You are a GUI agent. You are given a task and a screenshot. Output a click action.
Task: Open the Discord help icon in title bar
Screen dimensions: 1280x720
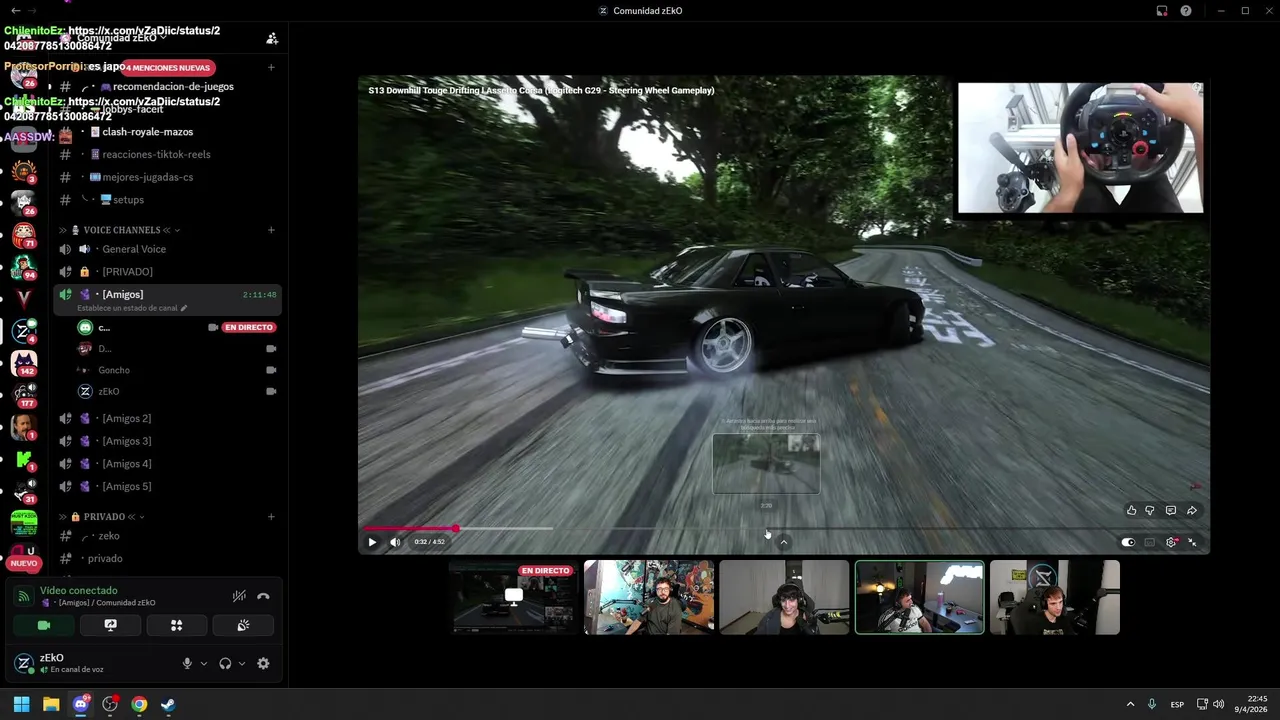[1186, 11]
